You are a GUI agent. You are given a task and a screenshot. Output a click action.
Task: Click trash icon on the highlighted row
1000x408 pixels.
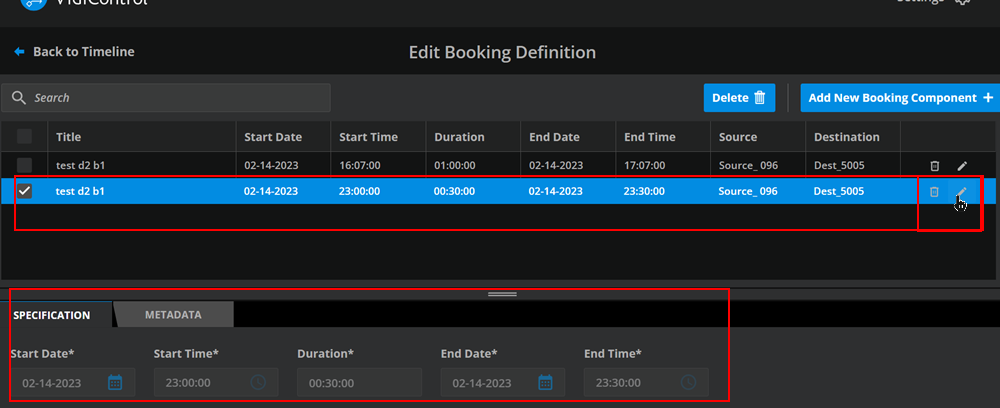pos(934,191)
